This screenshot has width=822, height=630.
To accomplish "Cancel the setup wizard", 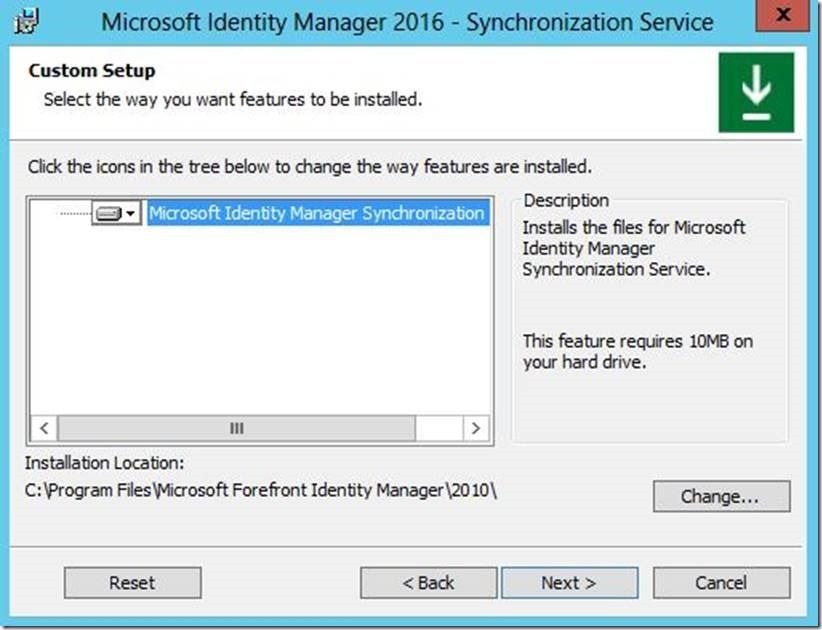I will point(721,582).
